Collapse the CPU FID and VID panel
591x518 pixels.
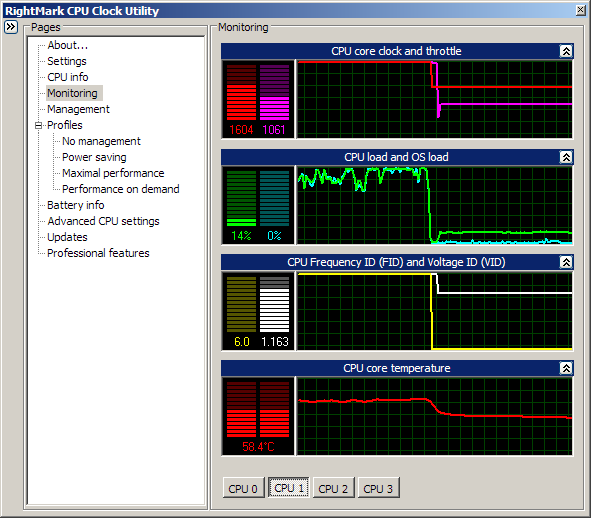pyautogui.click(x=566, y=262)
